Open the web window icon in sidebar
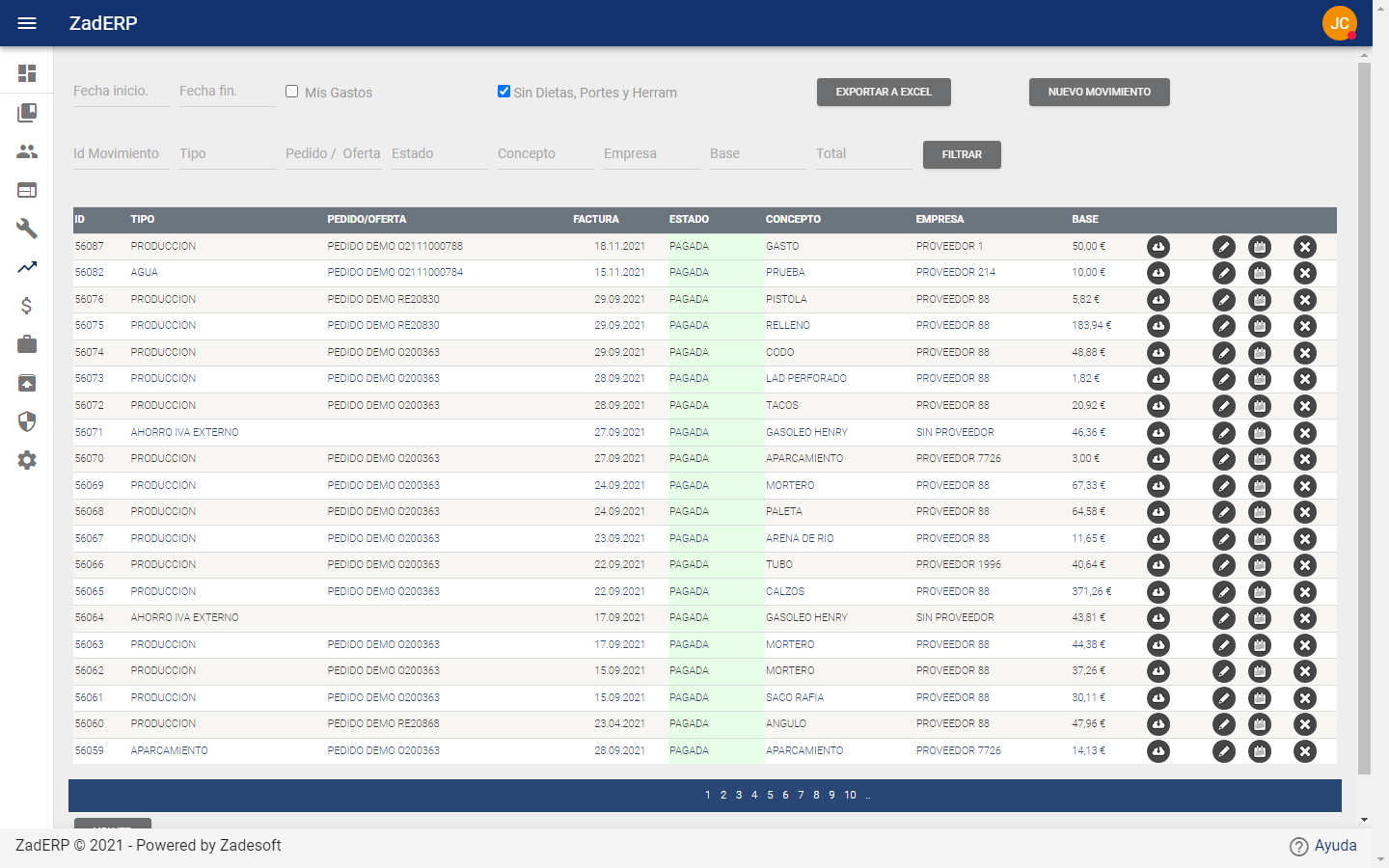1389x868 pixels. (27, 190)
